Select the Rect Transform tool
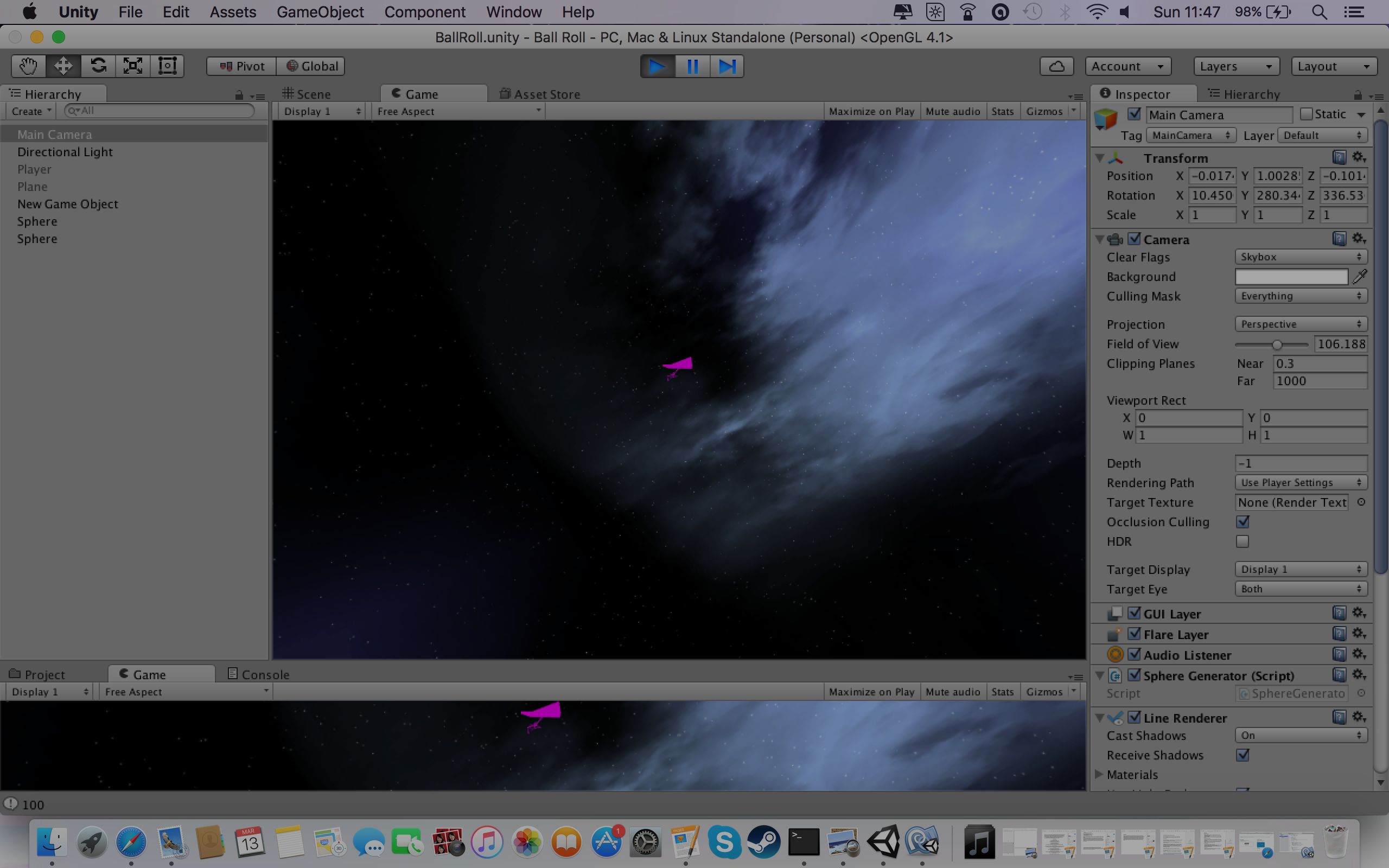 (x=167, y=66)
